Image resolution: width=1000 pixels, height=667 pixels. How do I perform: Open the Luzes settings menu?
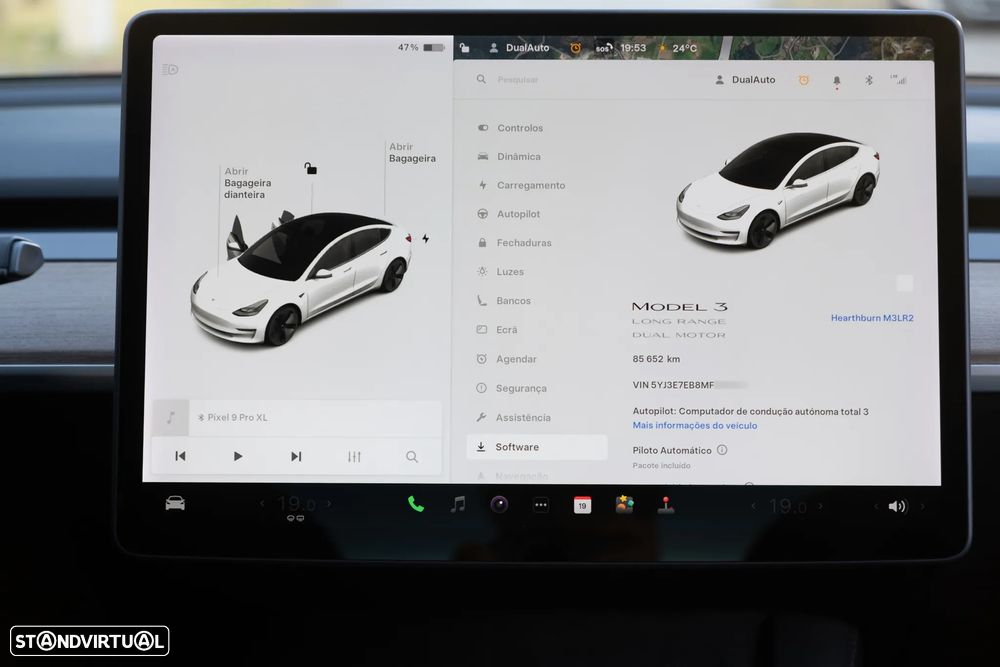[x=501, y=272]
